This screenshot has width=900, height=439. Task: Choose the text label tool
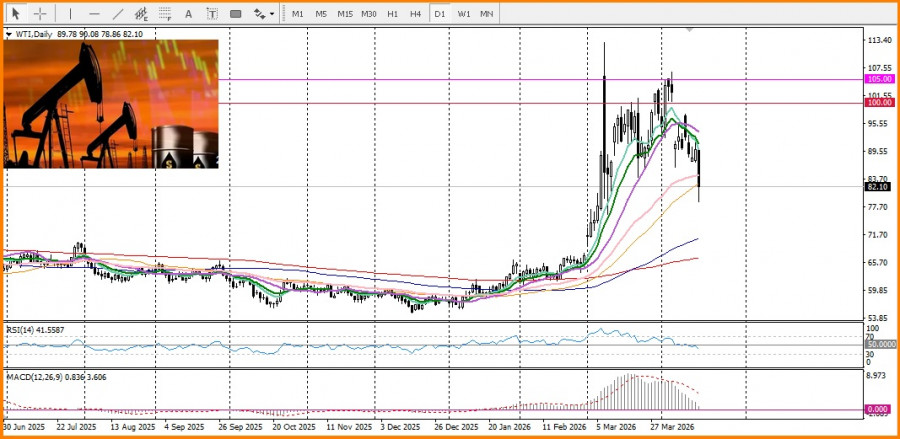point(212,14)
